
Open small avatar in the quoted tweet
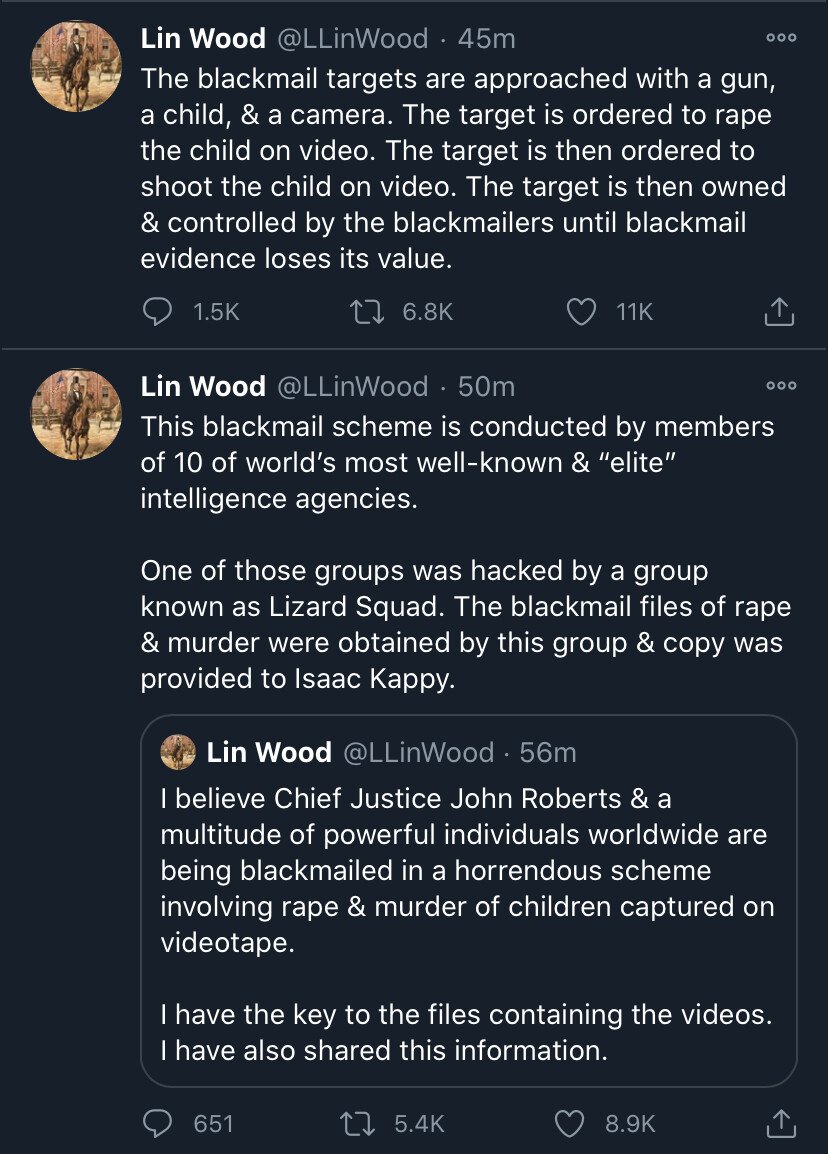[178, 752]
